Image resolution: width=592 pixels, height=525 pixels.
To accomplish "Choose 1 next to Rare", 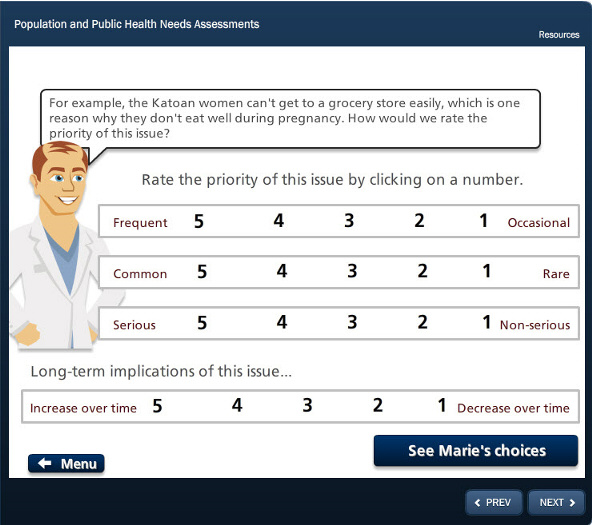I will (487, 271).
